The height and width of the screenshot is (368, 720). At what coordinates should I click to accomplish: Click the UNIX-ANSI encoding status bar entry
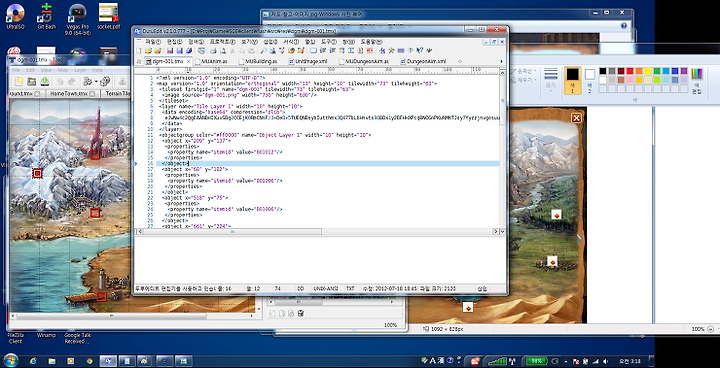pos(326,289)
